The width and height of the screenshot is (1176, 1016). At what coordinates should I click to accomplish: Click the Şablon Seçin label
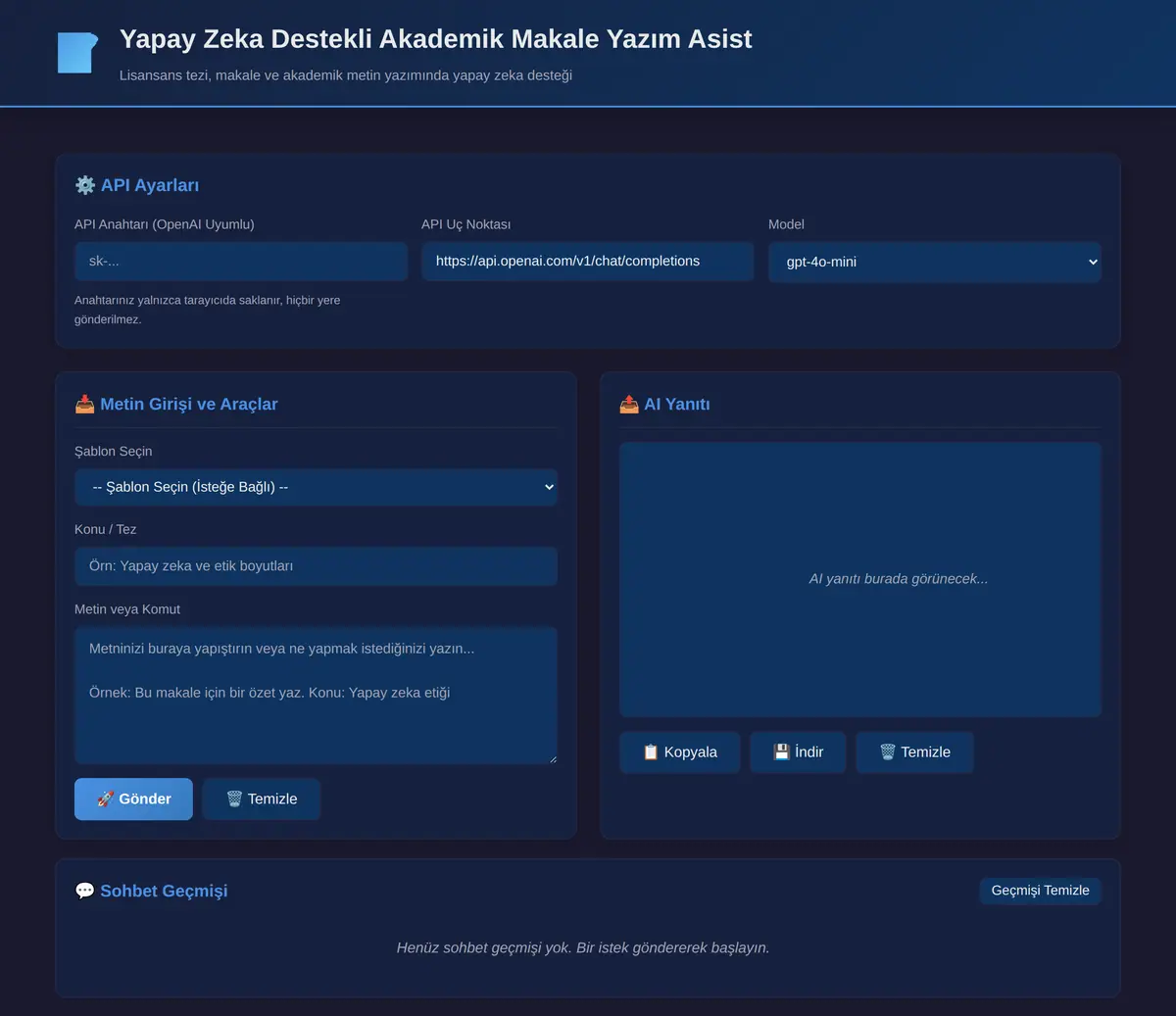point(114,452)
